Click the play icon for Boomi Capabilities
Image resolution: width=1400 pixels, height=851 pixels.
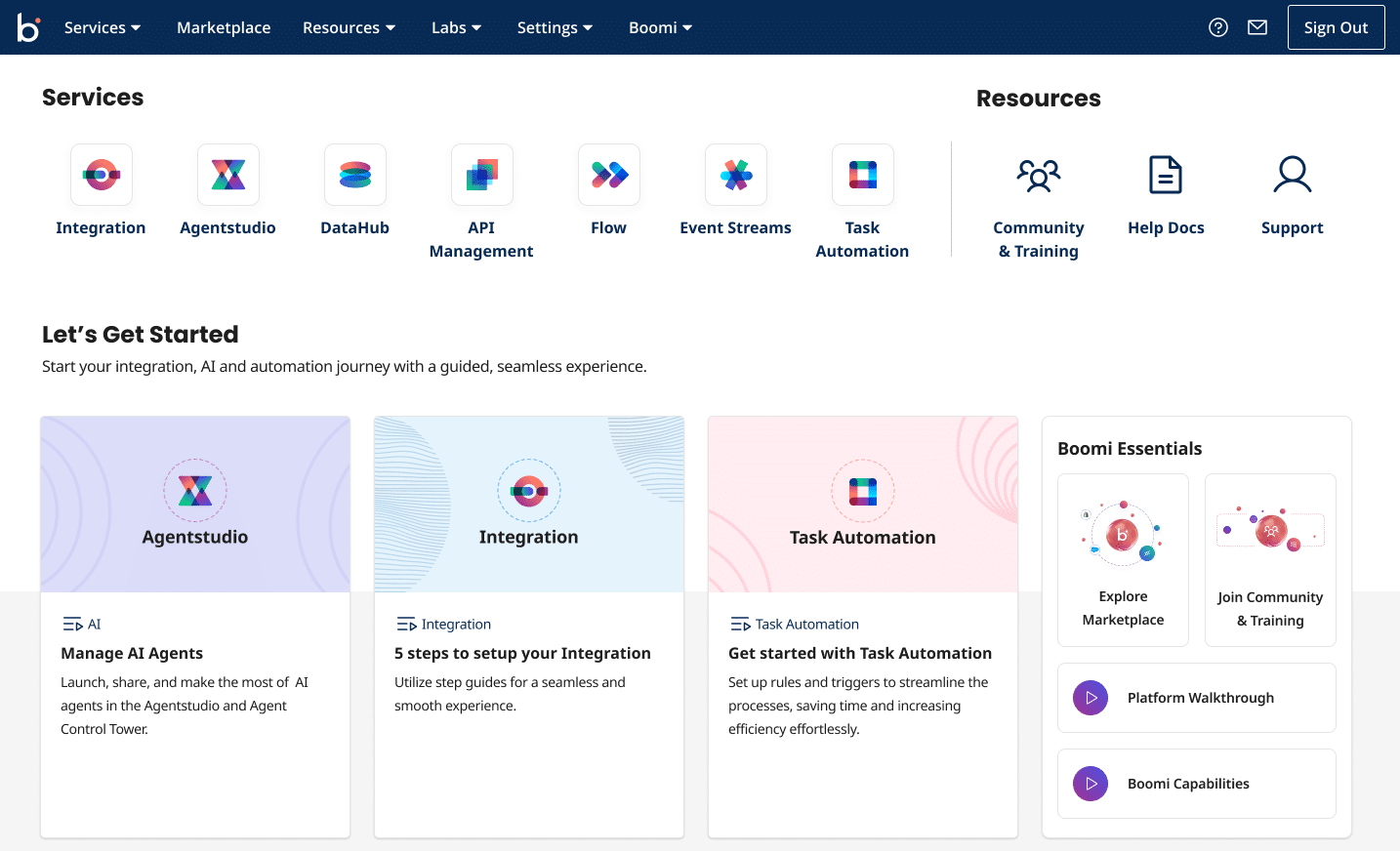(1091, 784)
